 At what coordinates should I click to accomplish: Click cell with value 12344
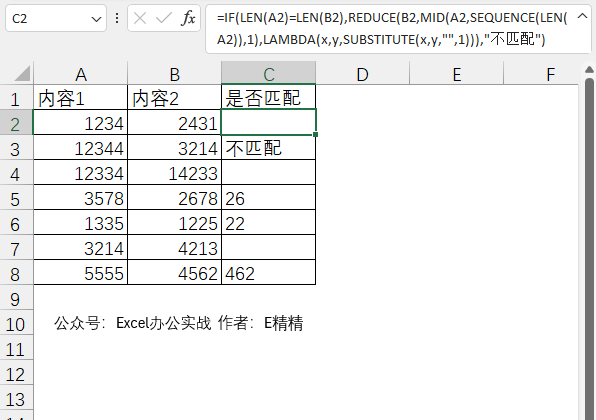(81, 147)
